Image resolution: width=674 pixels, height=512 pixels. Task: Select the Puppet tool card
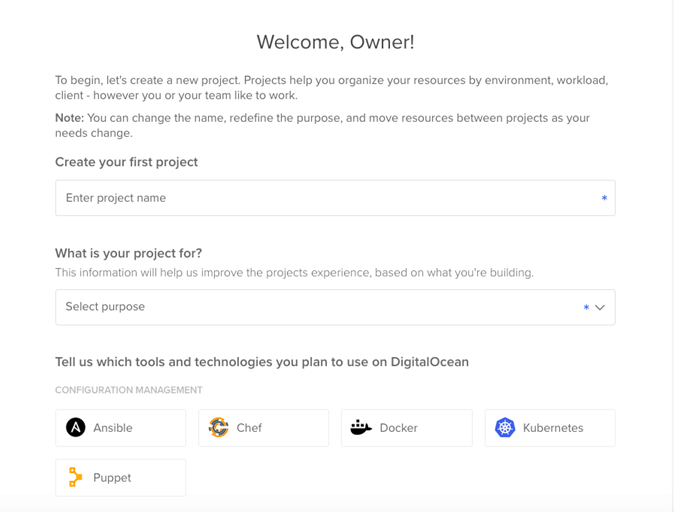(121, 478)
